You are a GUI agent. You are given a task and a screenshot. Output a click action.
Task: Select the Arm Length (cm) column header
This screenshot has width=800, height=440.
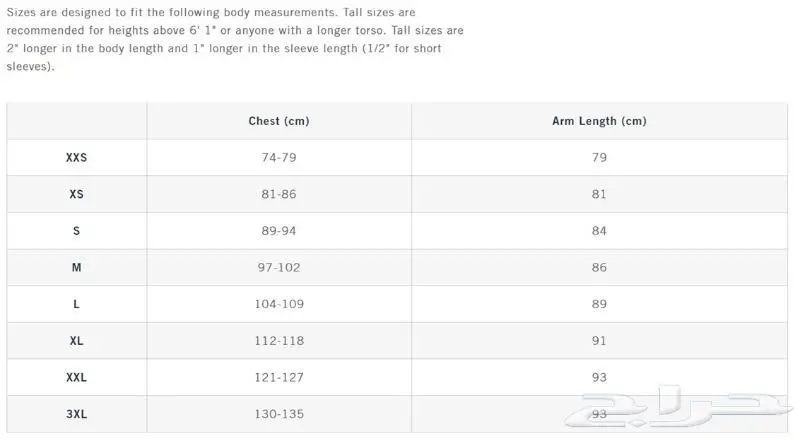(x=599, y=121)
